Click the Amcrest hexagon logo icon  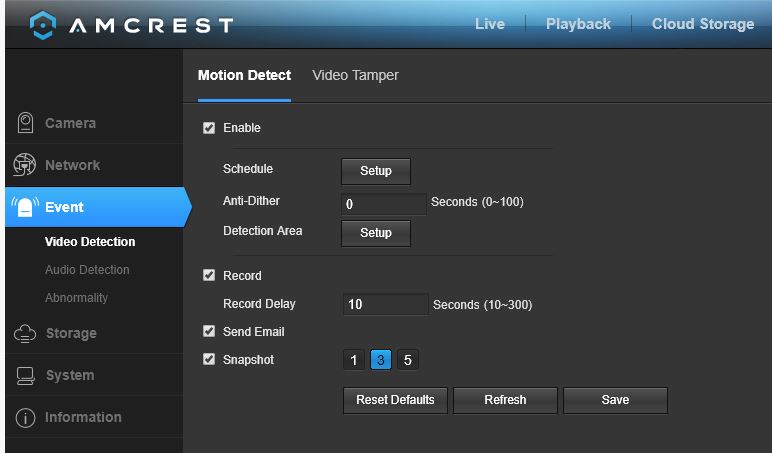pyautogui.click(x=43, y=25)
